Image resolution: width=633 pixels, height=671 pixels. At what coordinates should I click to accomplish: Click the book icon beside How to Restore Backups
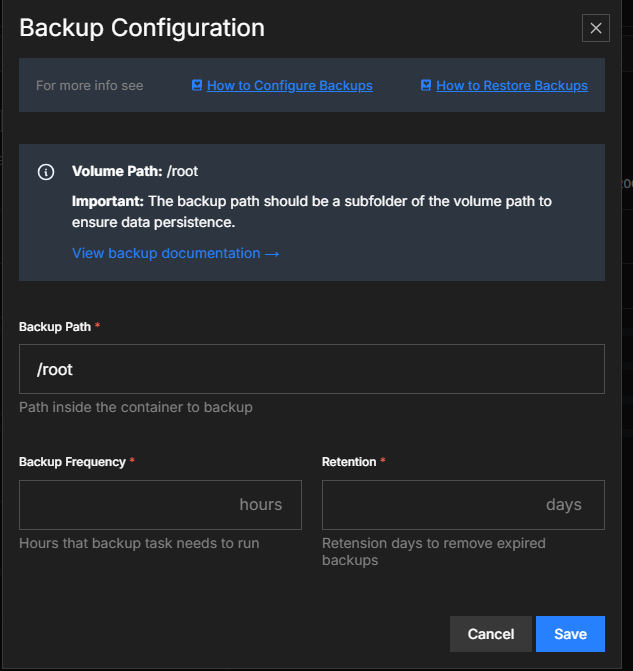(x=426, y=85)
